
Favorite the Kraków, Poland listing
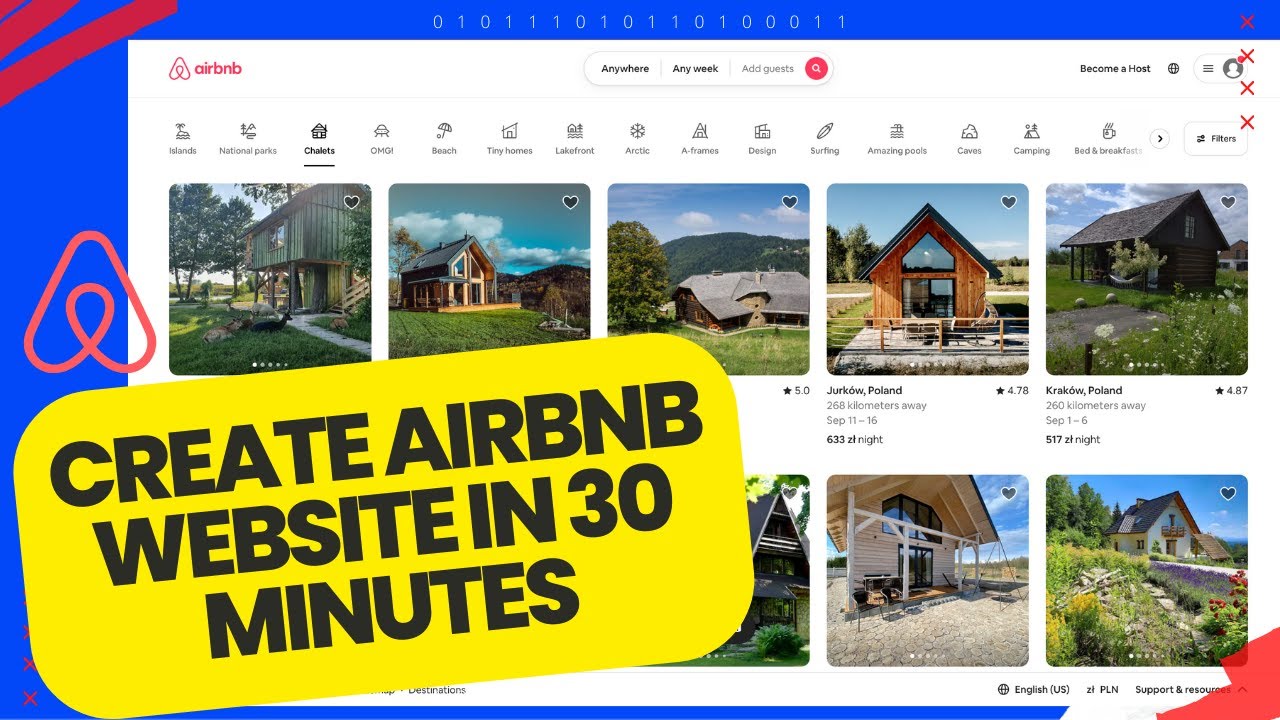point(1228,202)
